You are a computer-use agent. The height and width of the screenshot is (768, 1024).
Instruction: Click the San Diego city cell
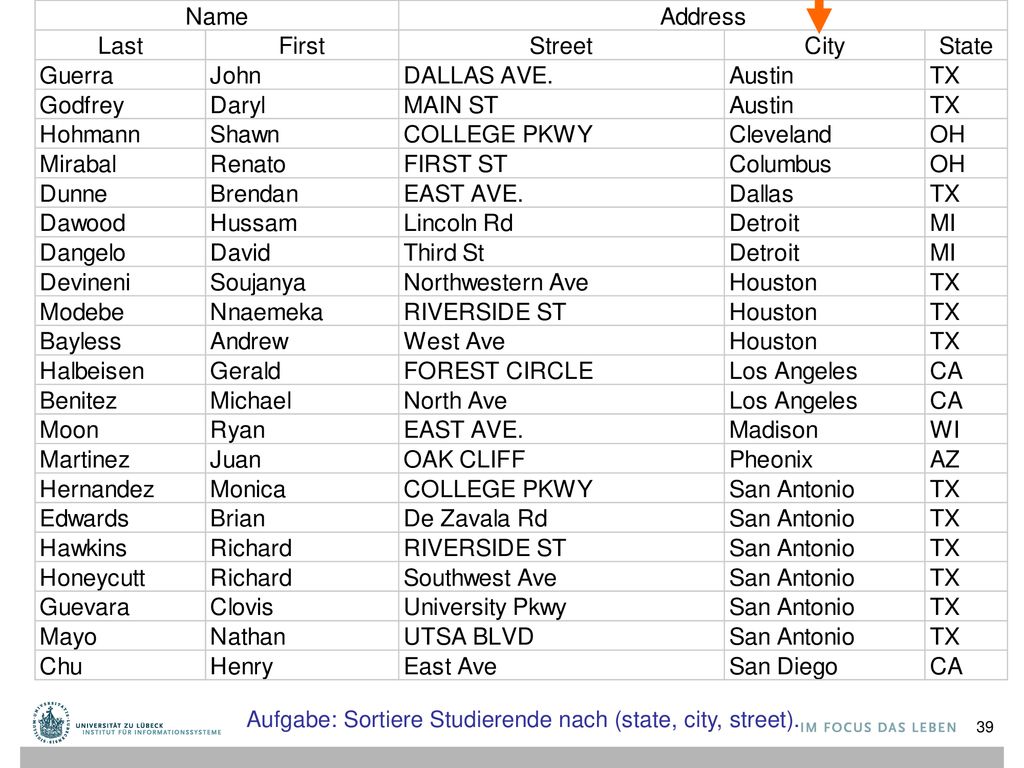824,666
